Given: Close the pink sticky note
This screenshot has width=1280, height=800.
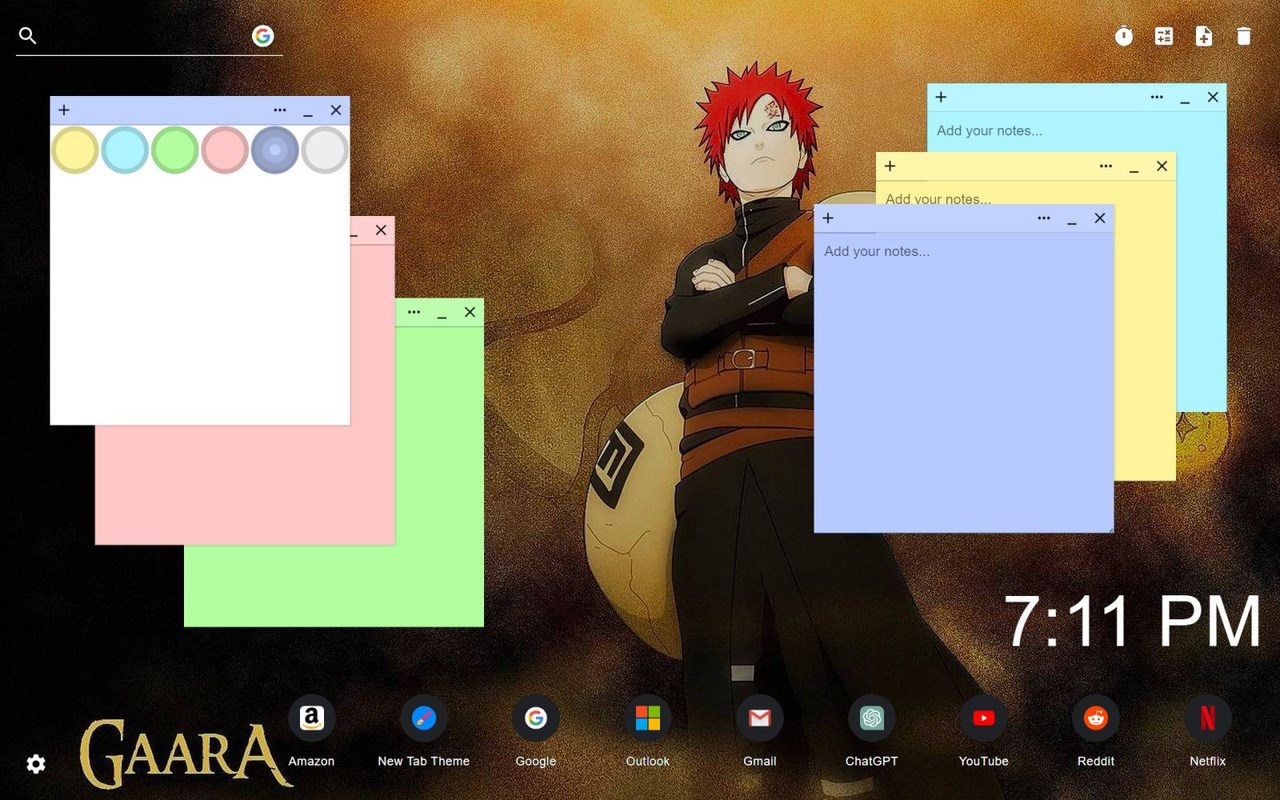Looking at the screenshot, I should pos(381,230).
